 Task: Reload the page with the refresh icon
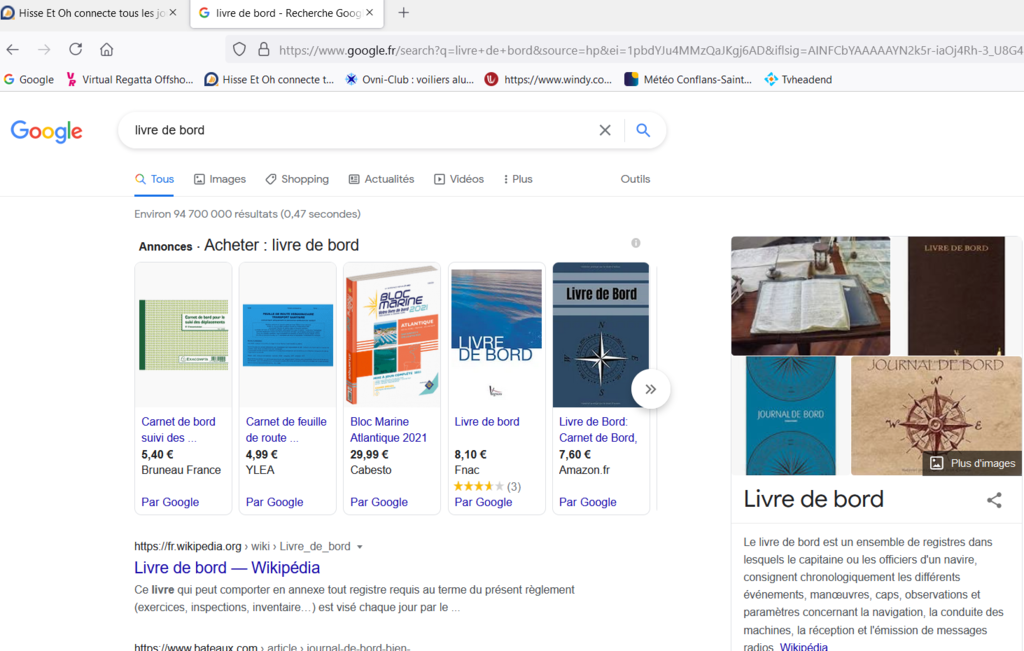point(76,50)
